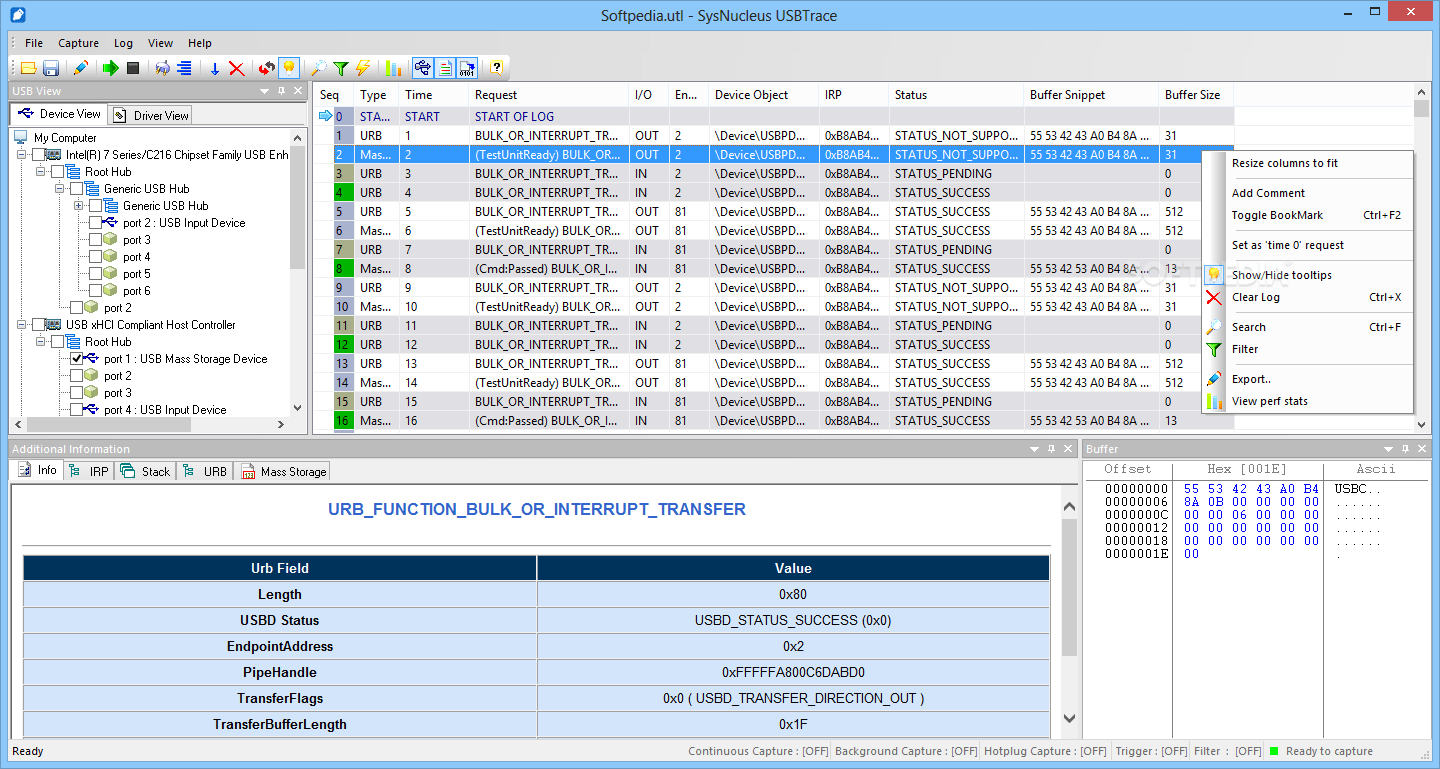Click the bar chart perf stats toolbar icon
The height and width of the screenshot is (769, 1440).
point(393,68)
